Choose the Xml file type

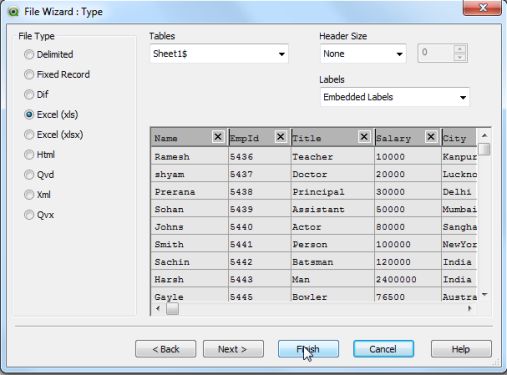tap(37, 195)
